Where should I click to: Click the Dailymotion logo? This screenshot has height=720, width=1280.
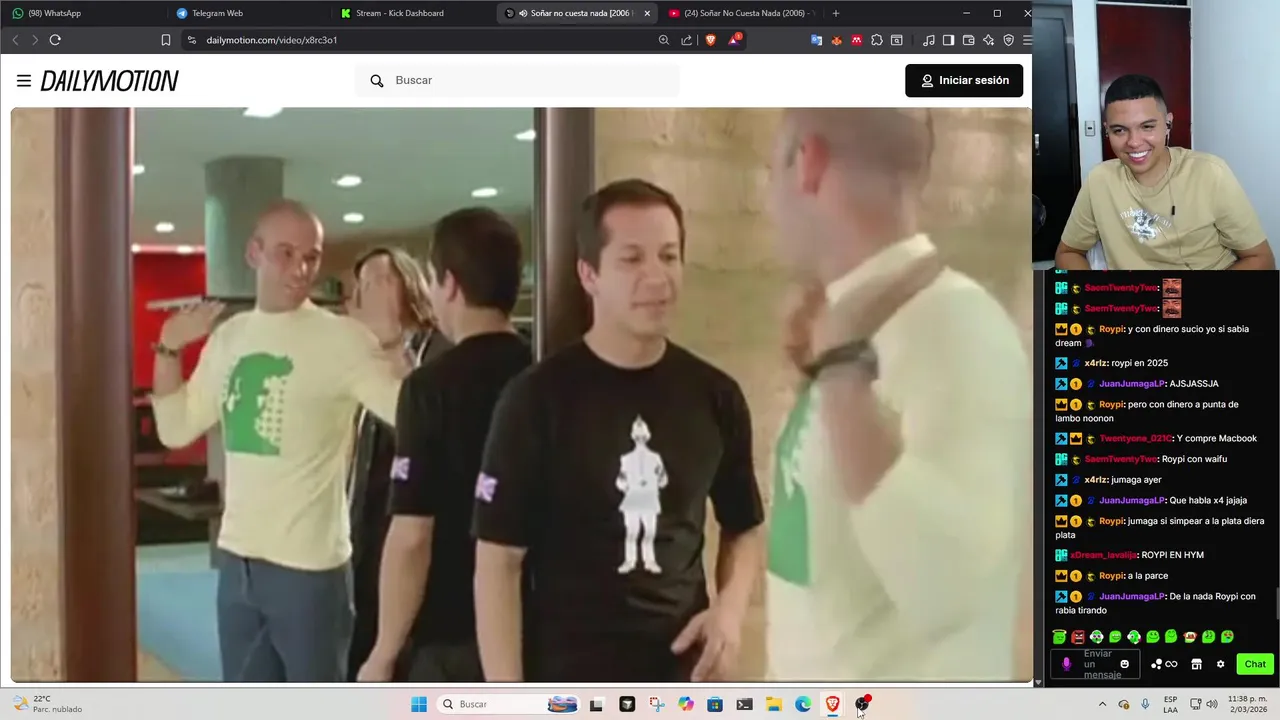tap(110, 81)
